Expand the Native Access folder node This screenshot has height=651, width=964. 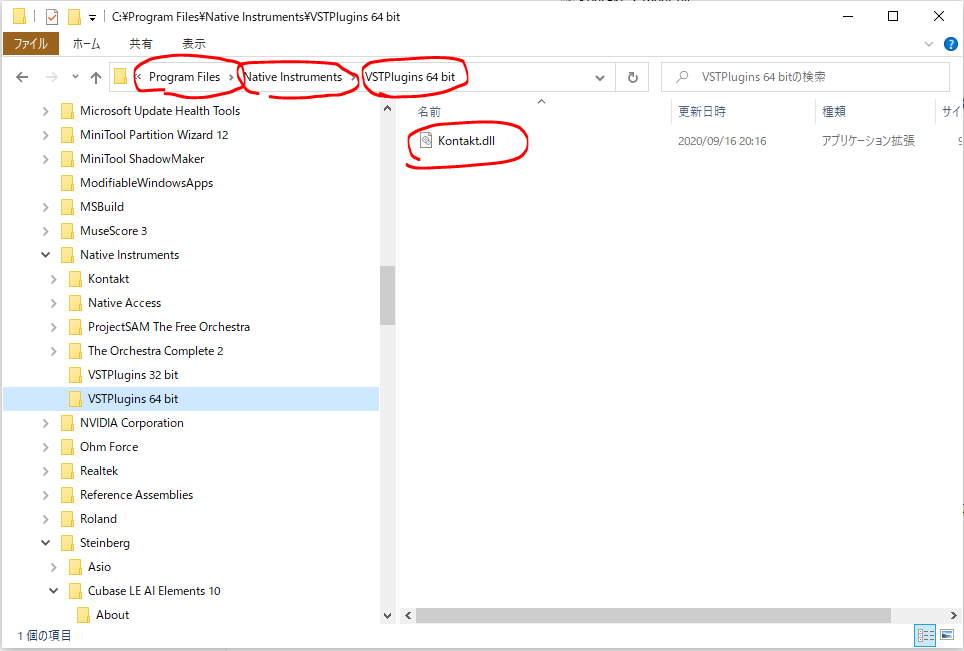53,303
